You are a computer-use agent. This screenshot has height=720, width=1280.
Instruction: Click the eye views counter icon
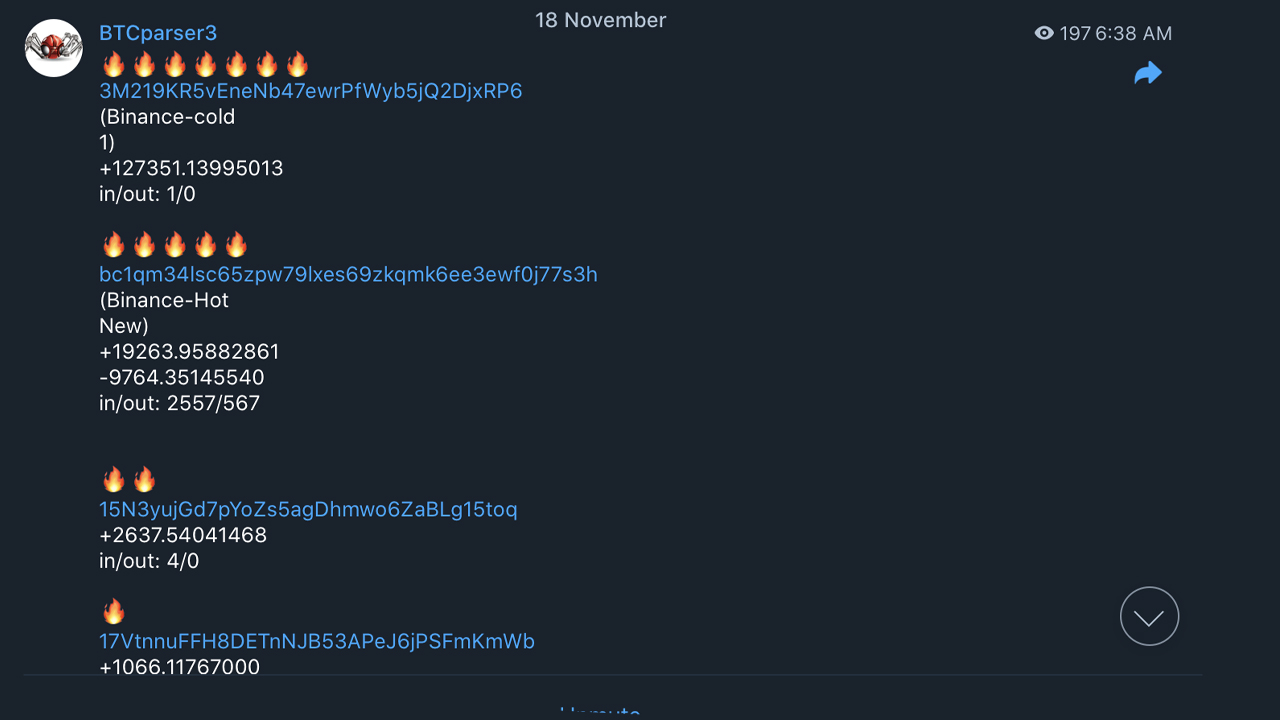(1044, 33)
